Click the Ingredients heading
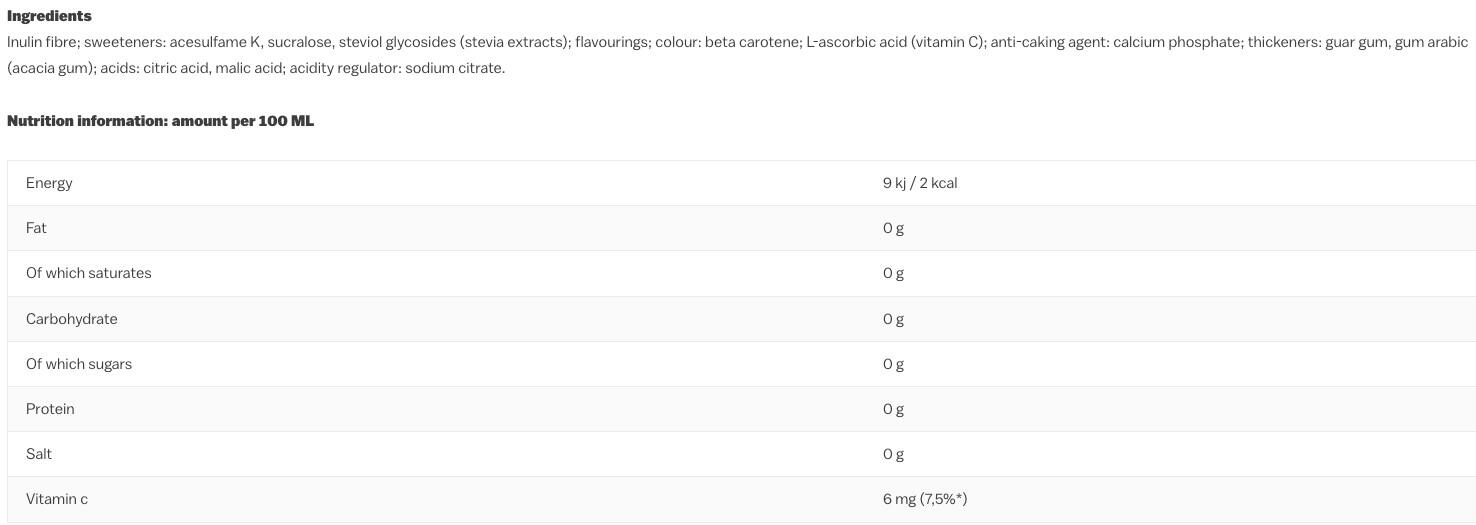Viewport: 1476px width, 525px height. [49, 16]
